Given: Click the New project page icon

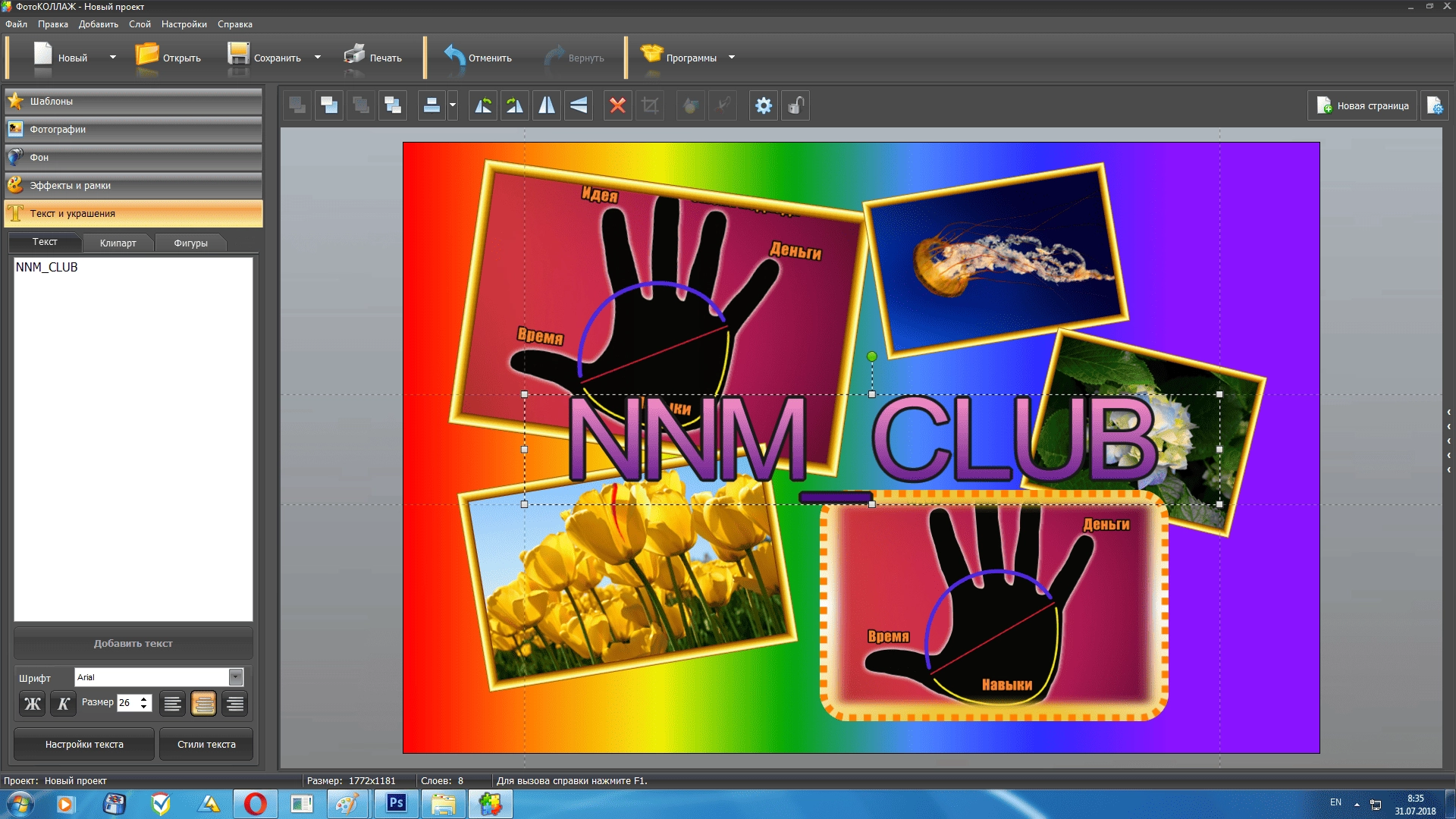Looking at the screenshot, I should 43,56.
